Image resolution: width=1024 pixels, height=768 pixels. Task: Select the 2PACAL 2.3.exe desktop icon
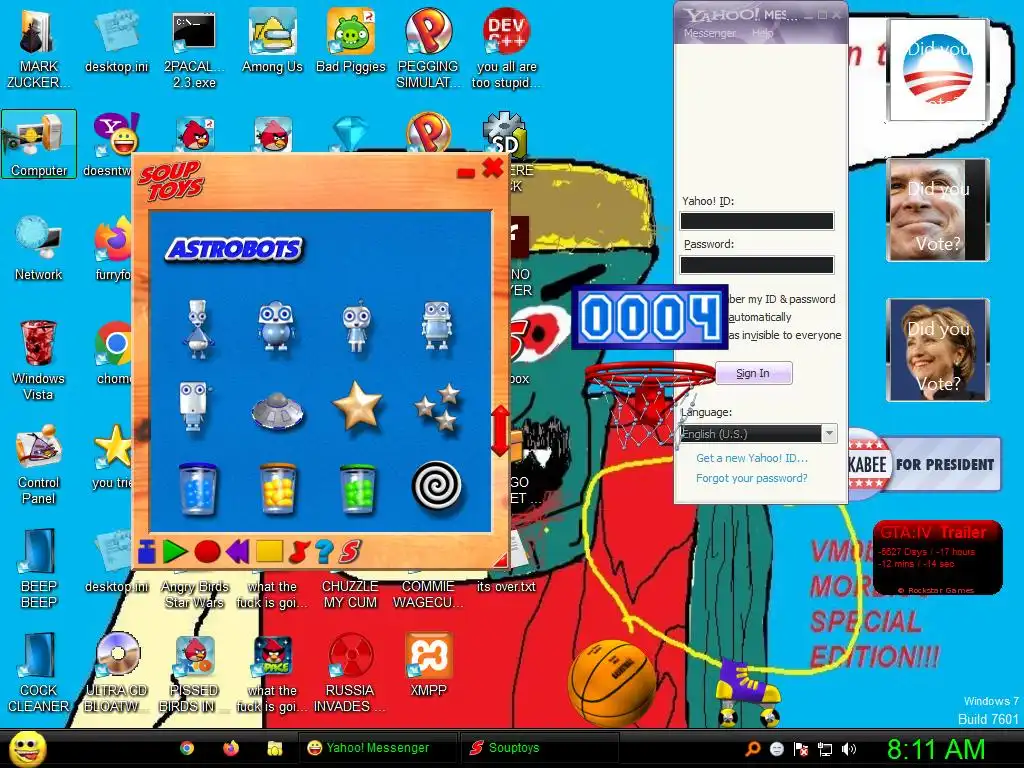coord(194,48)
